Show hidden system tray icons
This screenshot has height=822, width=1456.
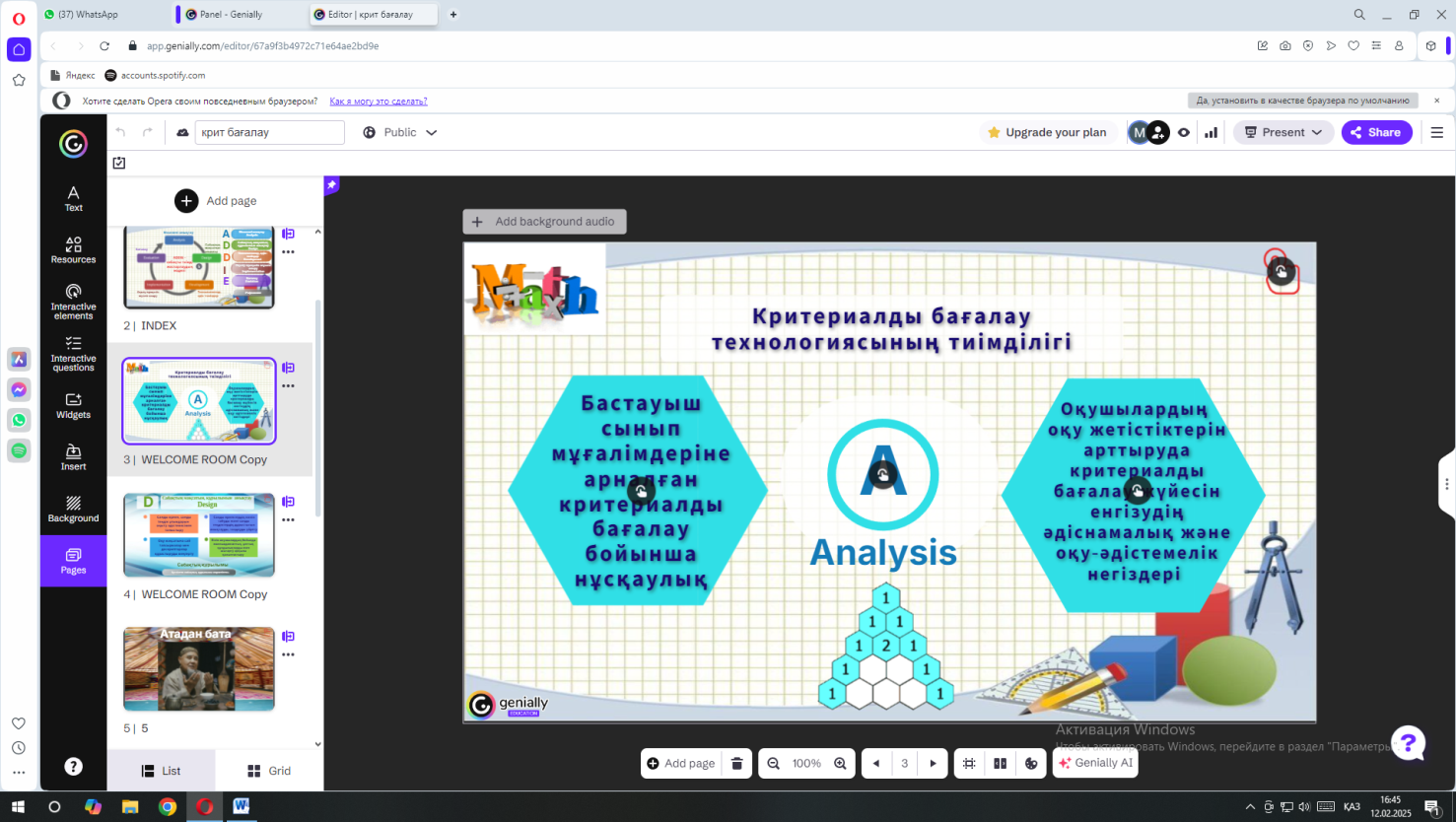(1250, 806)
